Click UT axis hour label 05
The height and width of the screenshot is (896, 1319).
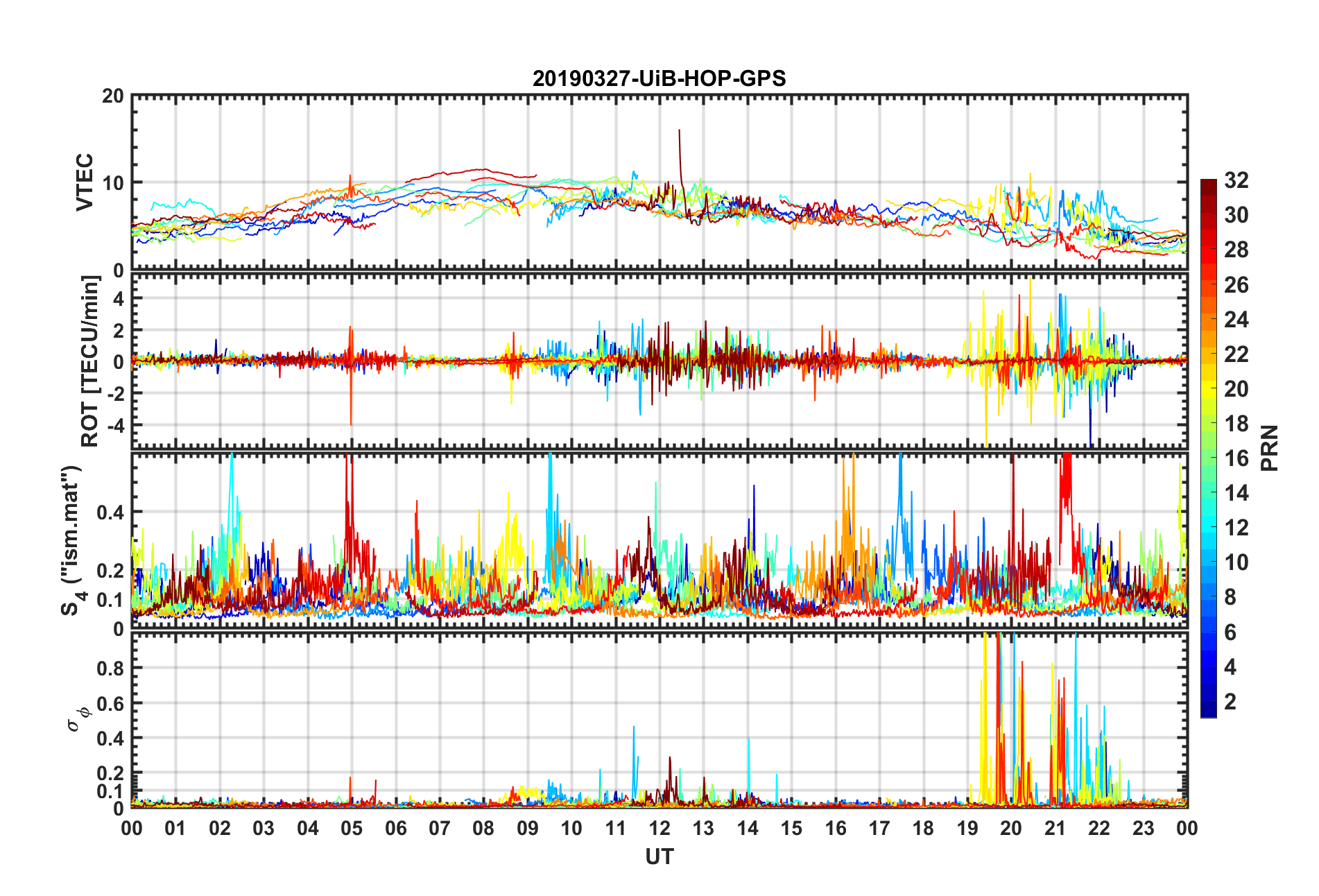pos(352,828)
